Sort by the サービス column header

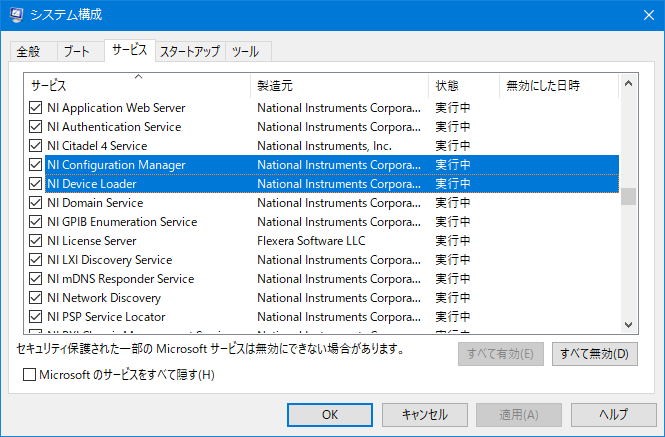pos(137,86)
